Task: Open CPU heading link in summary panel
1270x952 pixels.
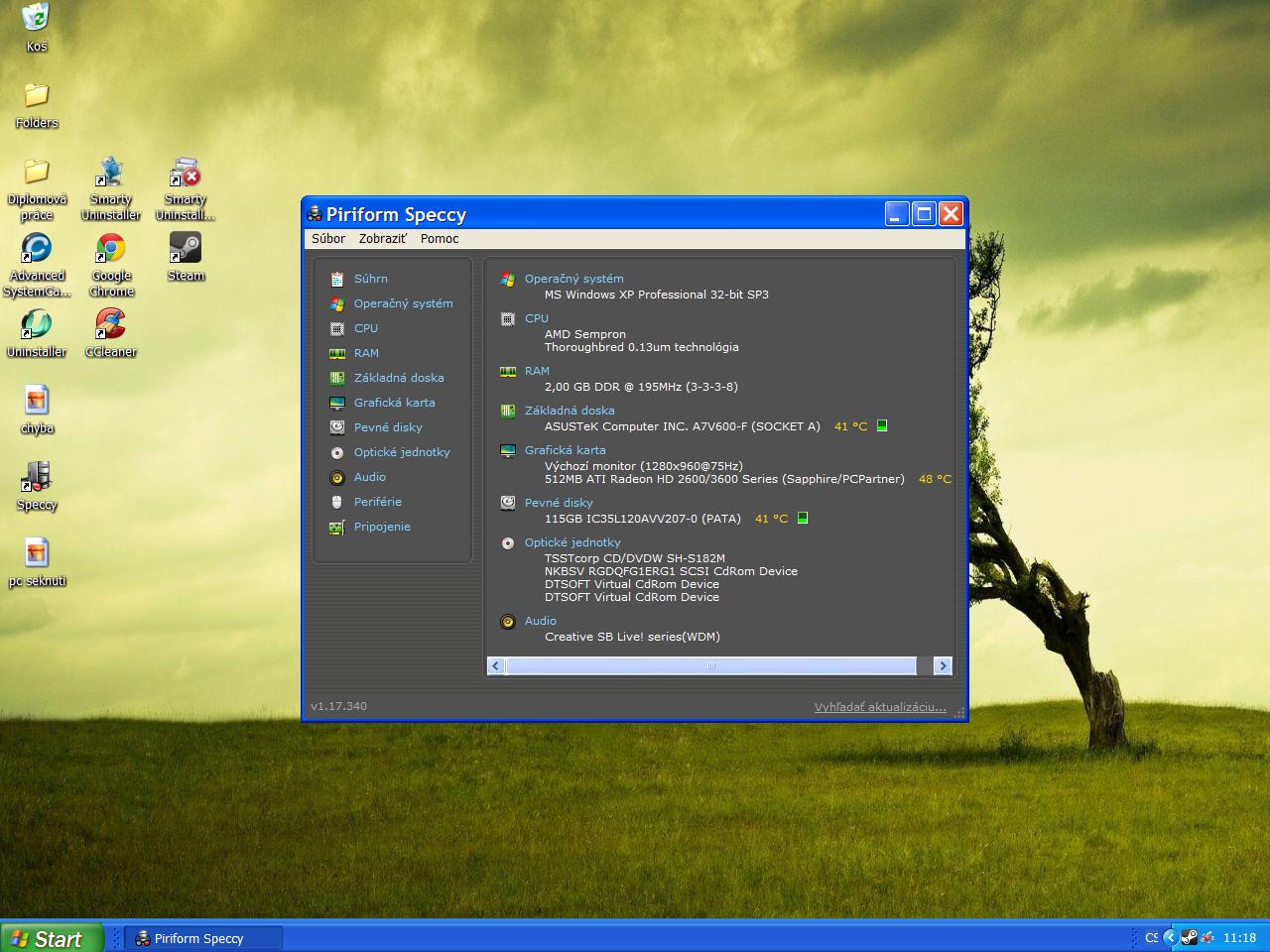Action: click(x=537, y=318)
